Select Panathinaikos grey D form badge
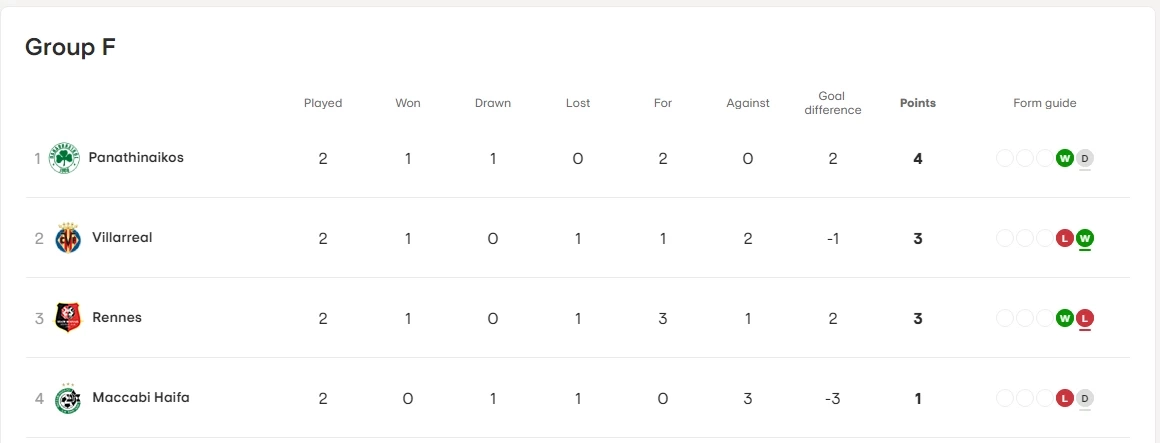This screenshot has width=1160, height=443. click(x=1085, y=158)
